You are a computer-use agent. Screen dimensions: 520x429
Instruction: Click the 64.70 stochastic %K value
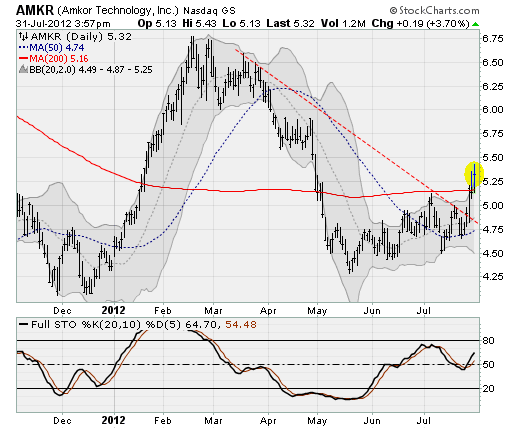(202, 324)
